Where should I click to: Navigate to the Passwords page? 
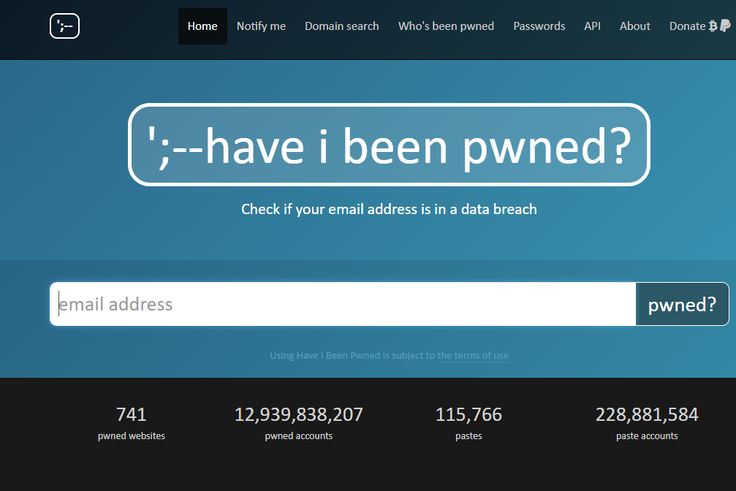[539, 26]
